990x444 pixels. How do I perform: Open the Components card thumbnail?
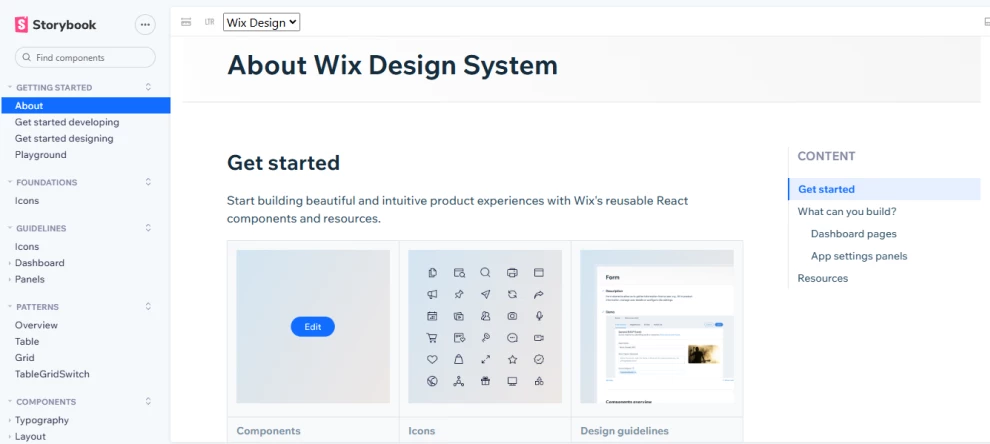point(313,327)
